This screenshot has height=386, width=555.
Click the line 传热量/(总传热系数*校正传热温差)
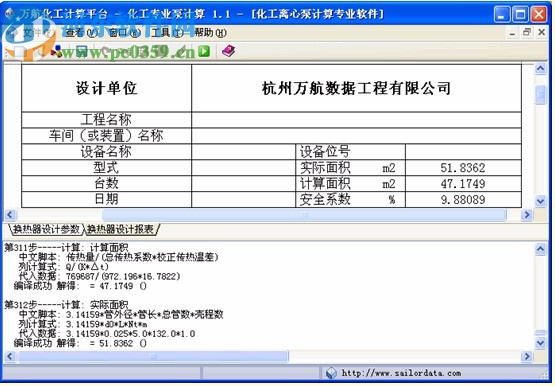[x=119, y=257]
